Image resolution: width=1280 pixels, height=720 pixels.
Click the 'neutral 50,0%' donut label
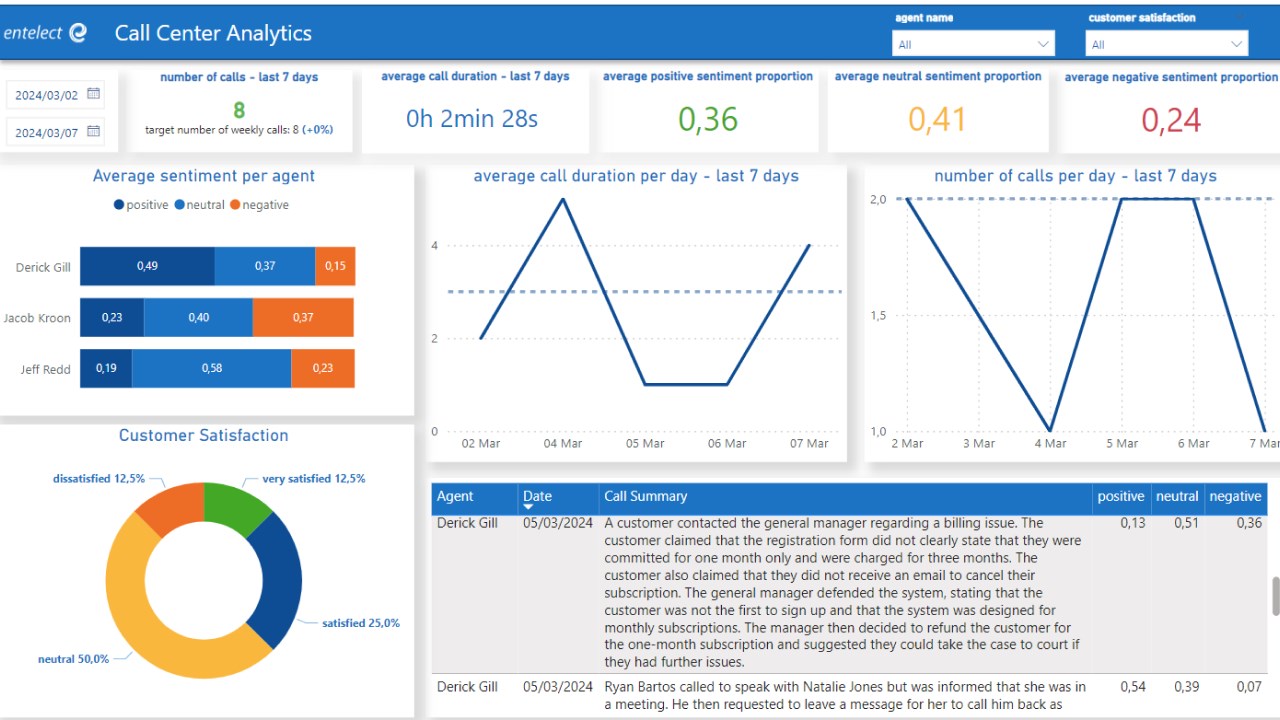pos(73,659)
